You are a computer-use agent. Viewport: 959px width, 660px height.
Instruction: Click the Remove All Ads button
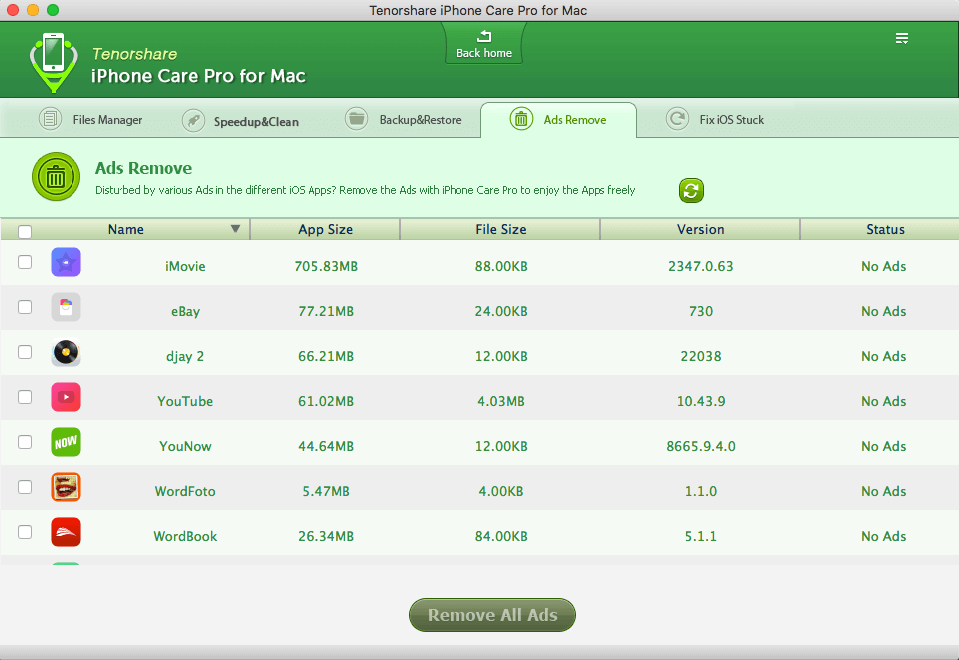(492, 615)
